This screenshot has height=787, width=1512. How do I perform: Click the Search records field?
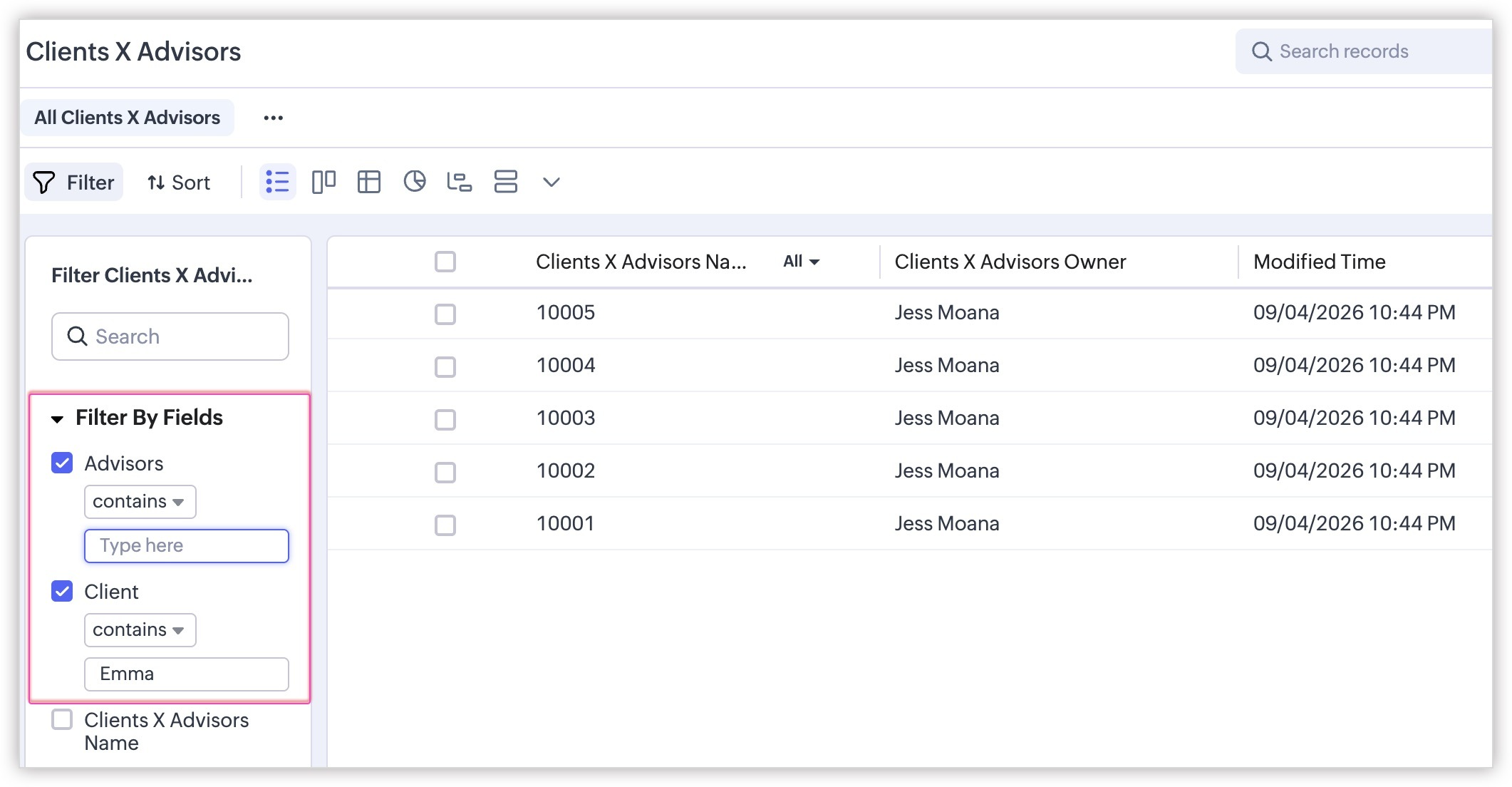(1365, 51)
